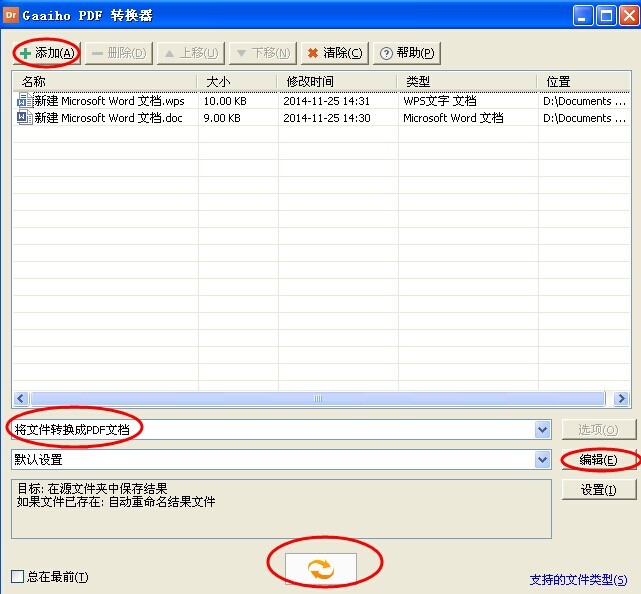Click the 9.00 KB size cell
This screenshot has height=594, width=641.
222,118
